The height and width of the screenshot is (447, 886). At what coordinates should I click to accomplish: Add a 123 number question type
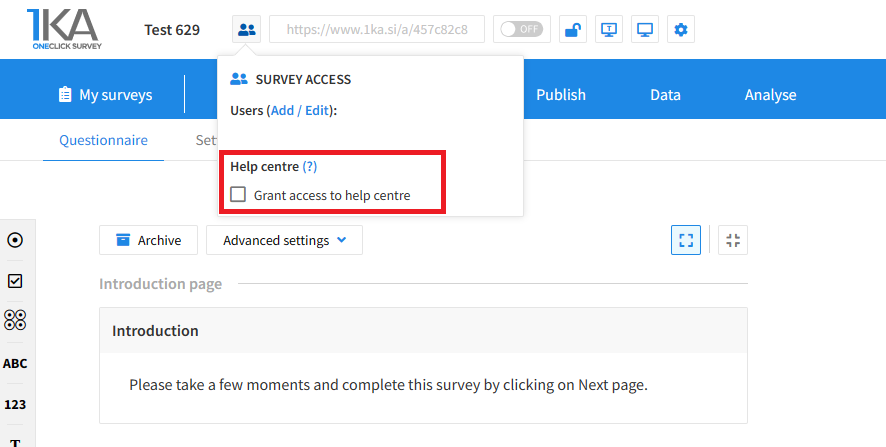click(15, 405)
